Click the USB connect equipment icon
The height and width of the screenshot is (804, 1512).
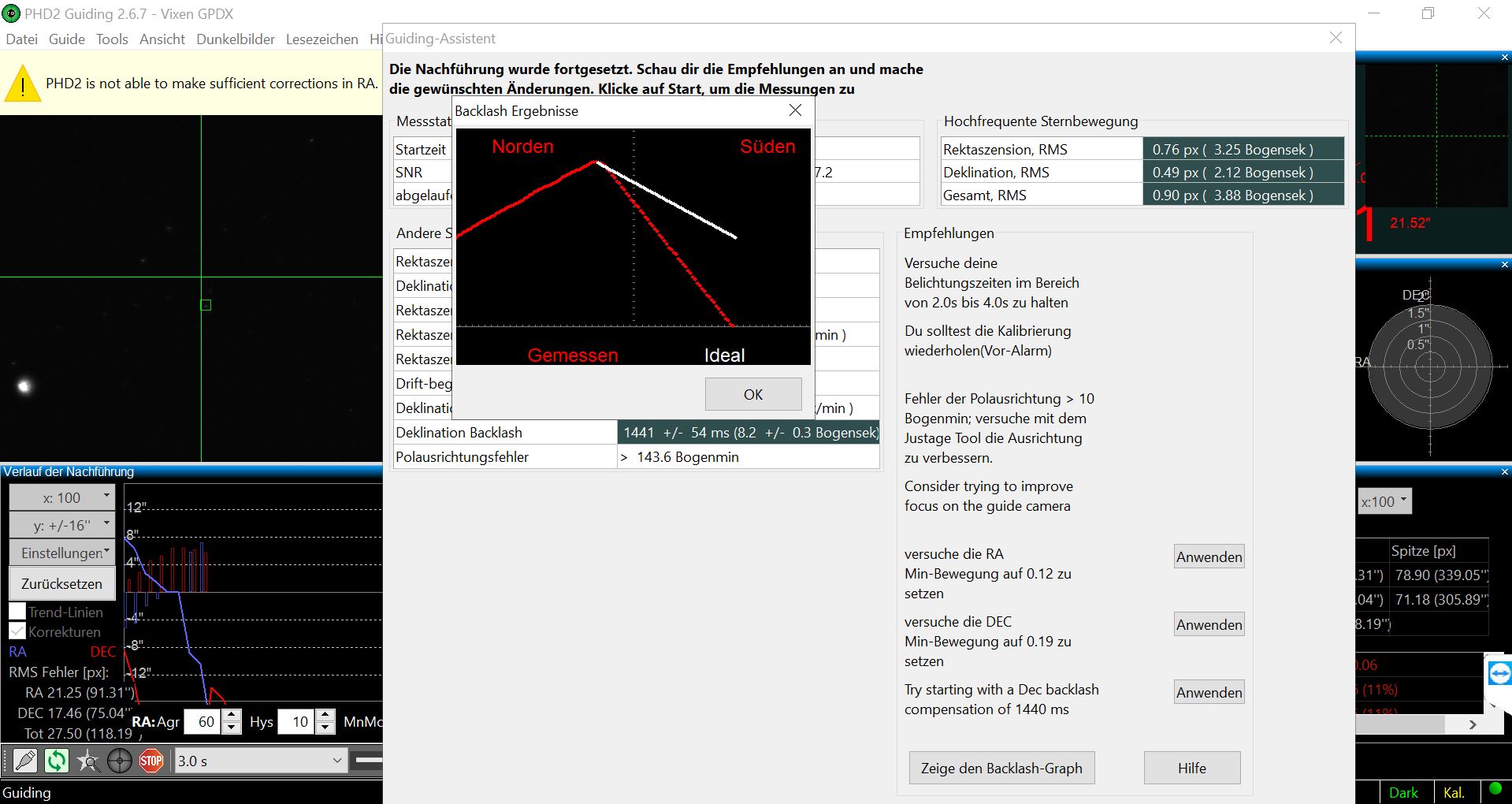click(x=25, y=761)
